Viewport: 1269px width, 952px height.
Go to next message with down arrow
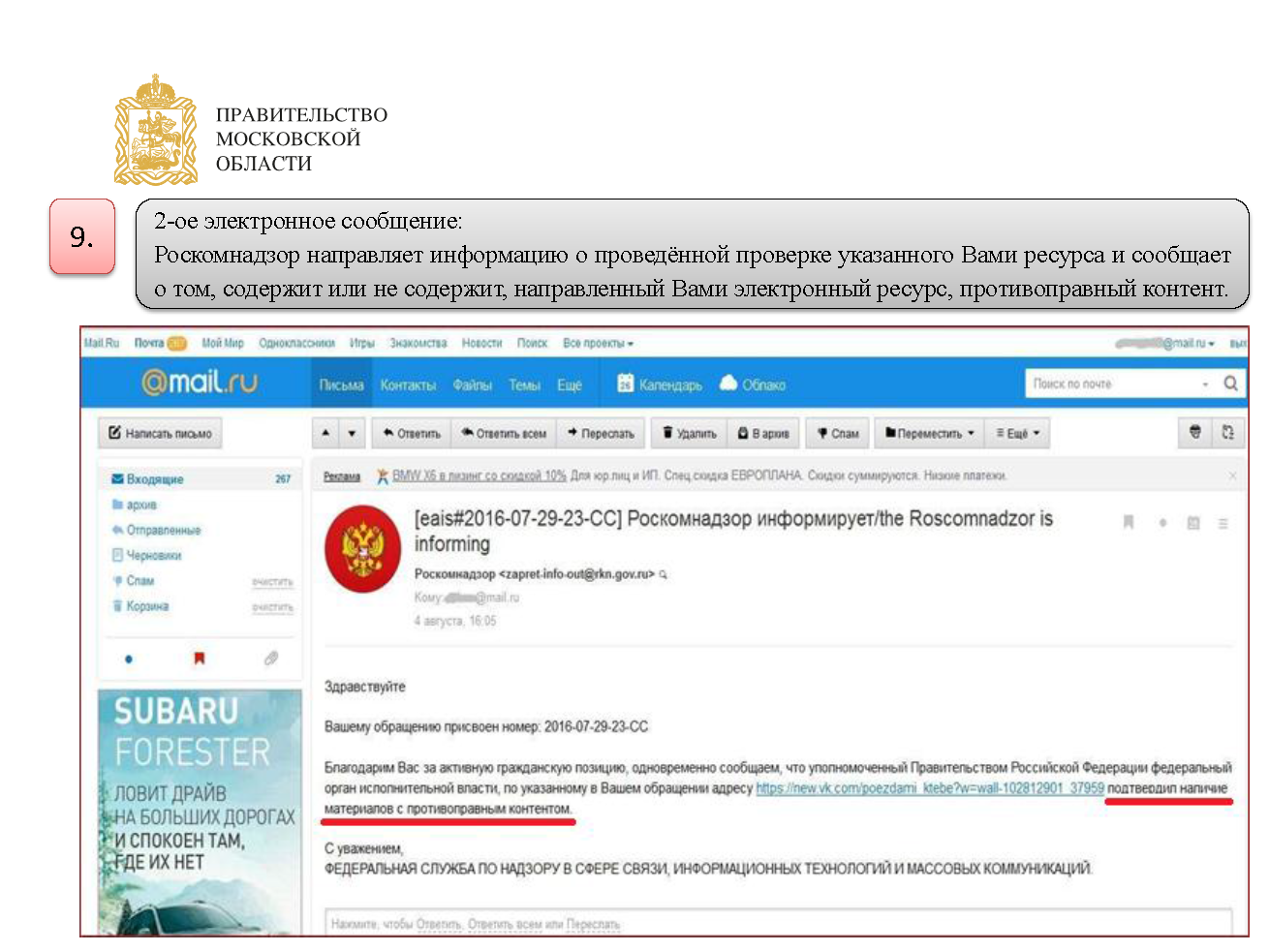352,433
